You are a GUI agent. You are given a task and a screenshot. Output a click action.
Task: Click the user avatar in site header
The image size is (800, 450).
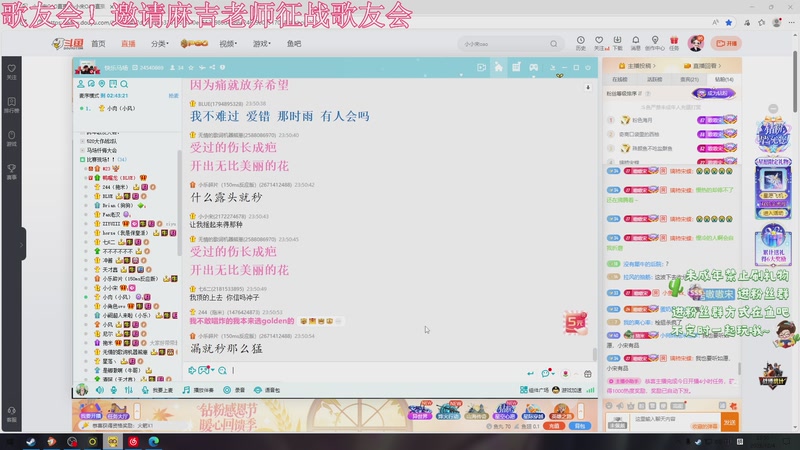point(696,43)
